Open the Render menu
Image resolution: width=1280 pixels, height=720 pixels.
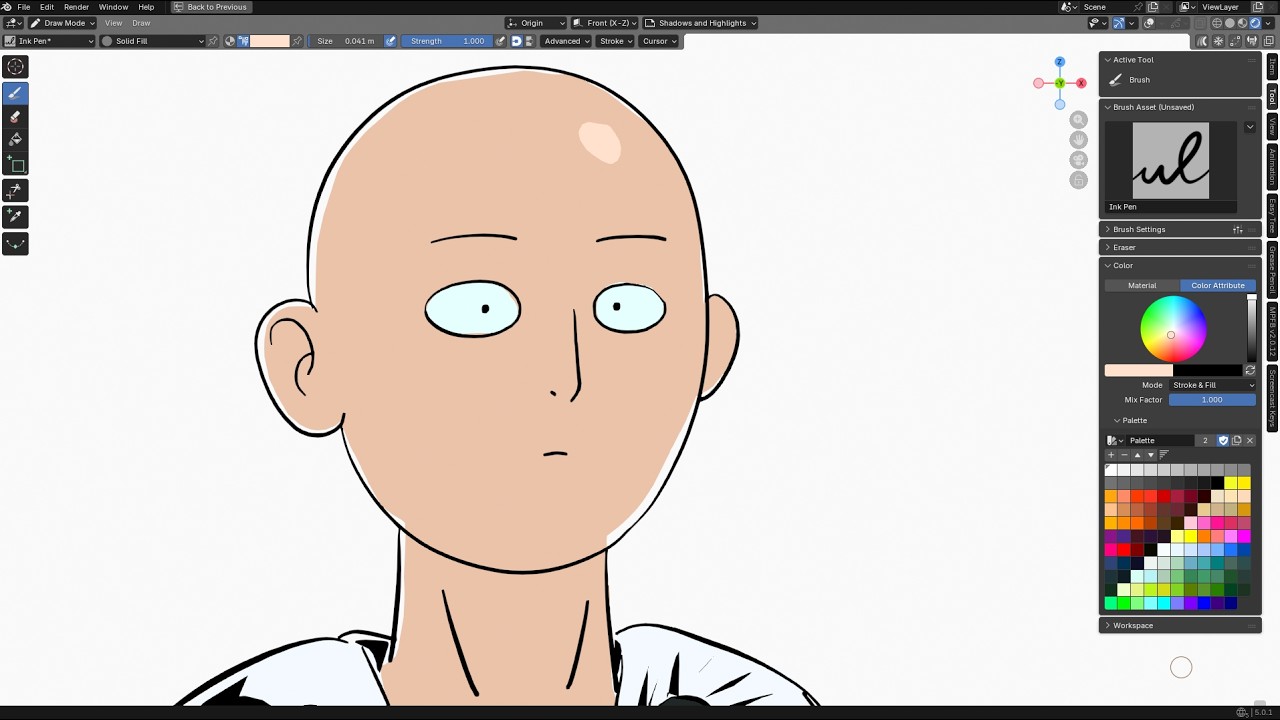tap(76, 7)
